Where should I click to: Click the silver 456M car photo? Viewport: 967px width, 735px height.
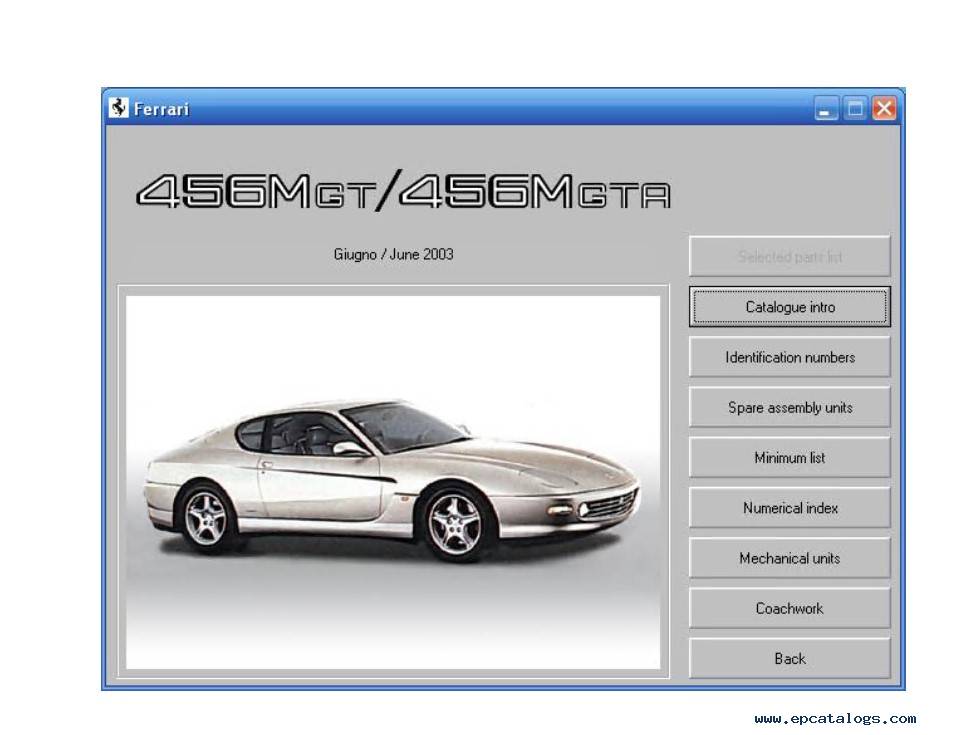pyautogui.click(x=393, y=482)
